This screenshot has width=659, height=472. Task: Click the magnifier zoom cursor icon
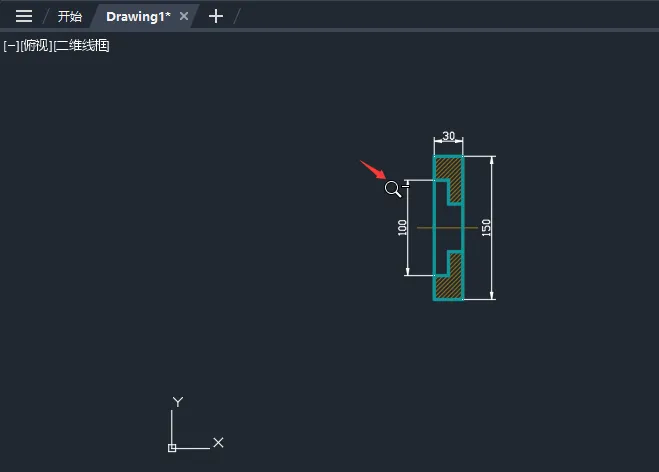pyautogui.click(x=393, y=189)
